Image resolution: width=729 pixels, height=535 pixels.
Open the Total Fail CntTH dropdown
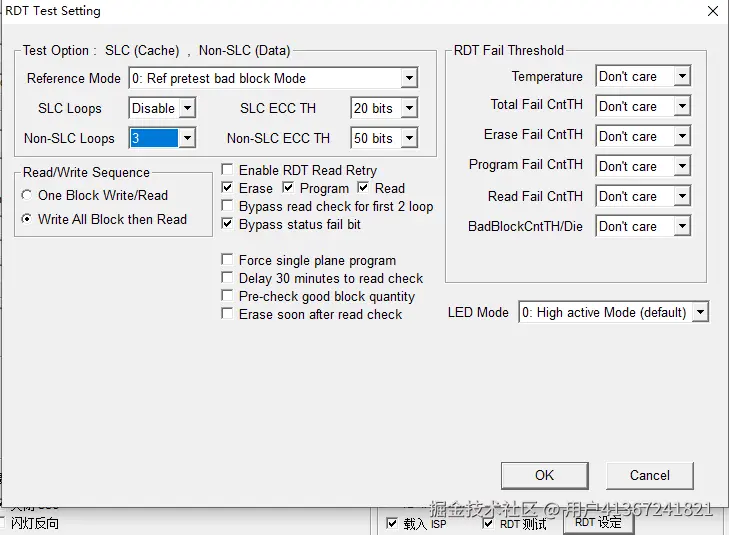682,106
